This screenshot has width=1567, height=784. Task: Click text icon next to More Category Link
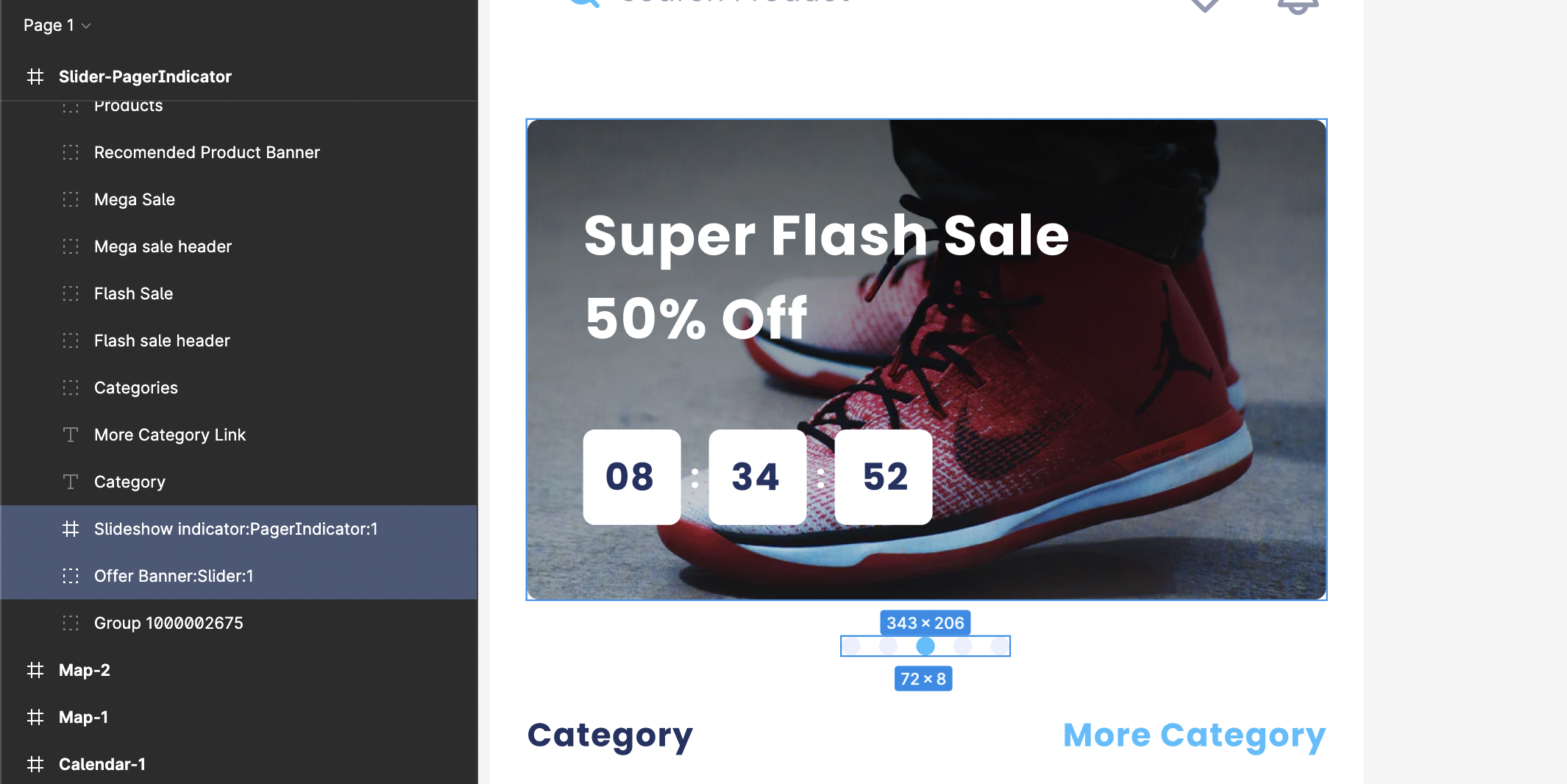coord(71,435)
